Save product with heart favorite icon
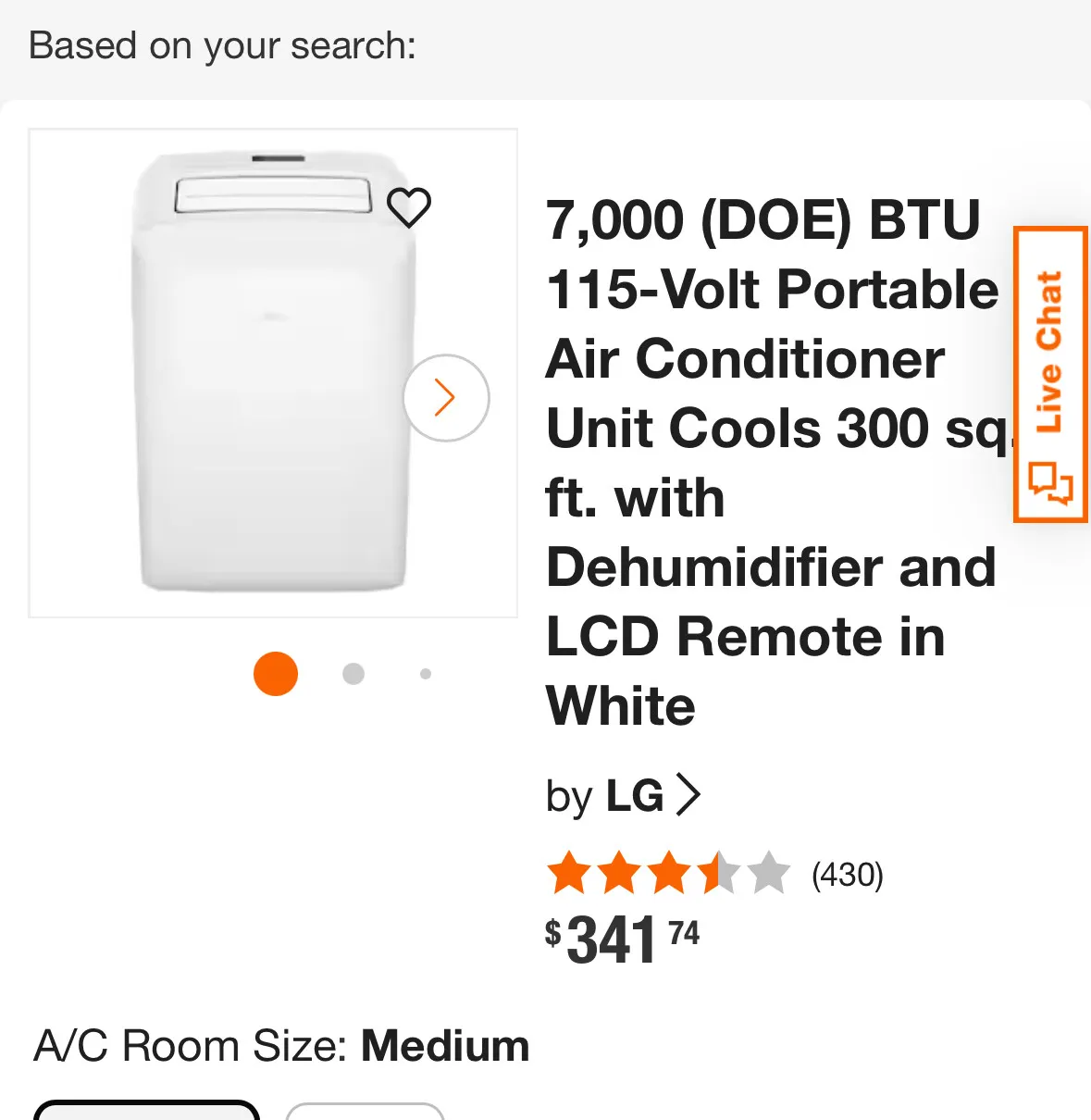This screenshot has height=1120, width=1091. [x=408, y=207]
